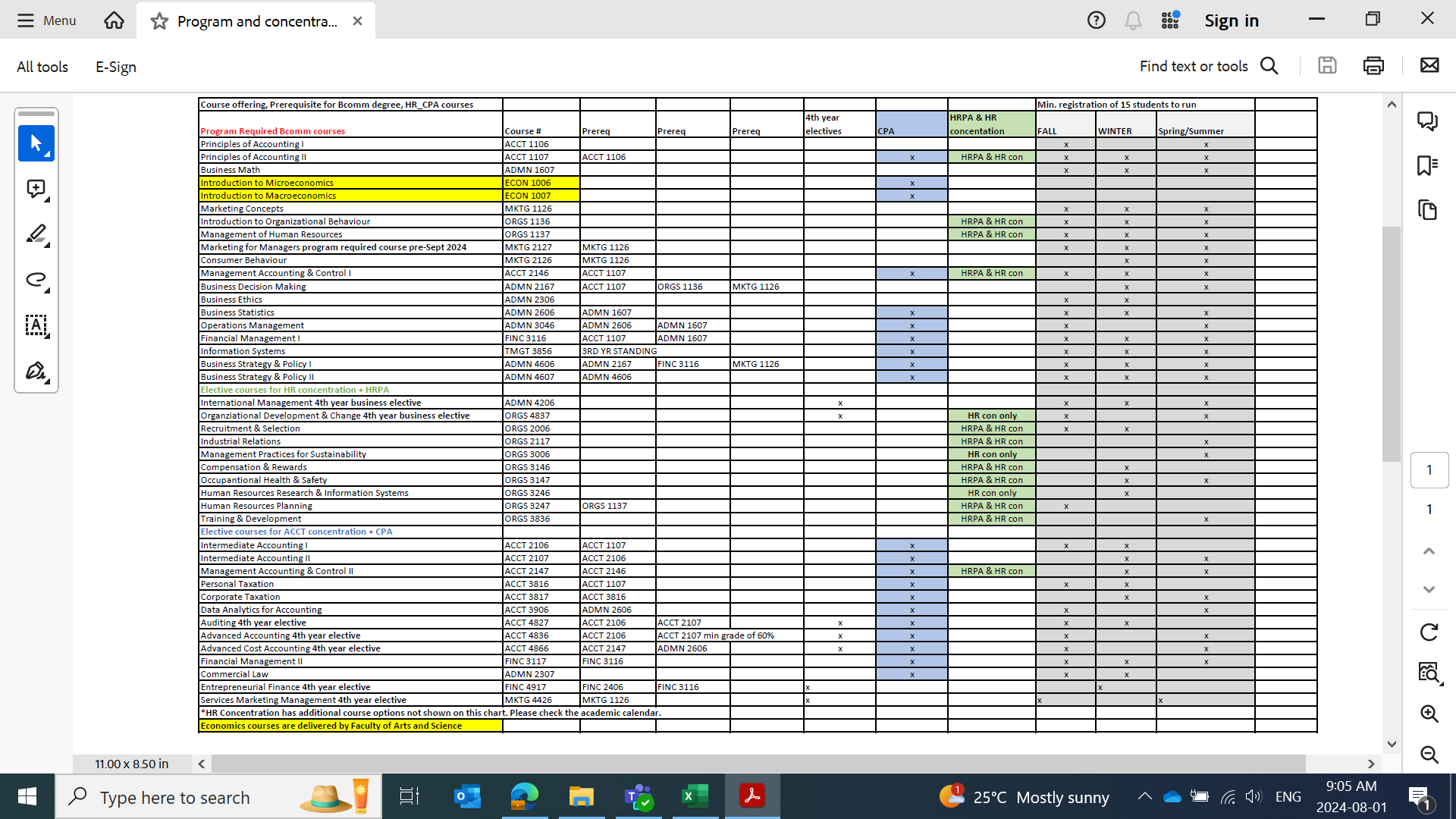Go to the Home icon
This screenshot has width=1456, height=819.
tap(114, 20)
